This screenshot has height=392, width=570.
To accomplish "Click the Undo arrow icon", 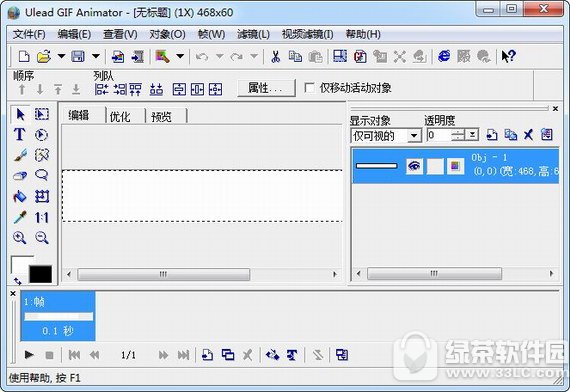I will [x=202, y=57].
